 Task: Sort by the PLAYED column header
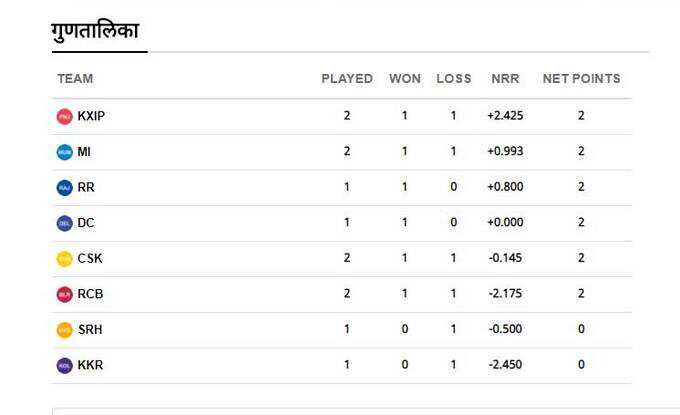pyautogui.click(x=347, y=78)
